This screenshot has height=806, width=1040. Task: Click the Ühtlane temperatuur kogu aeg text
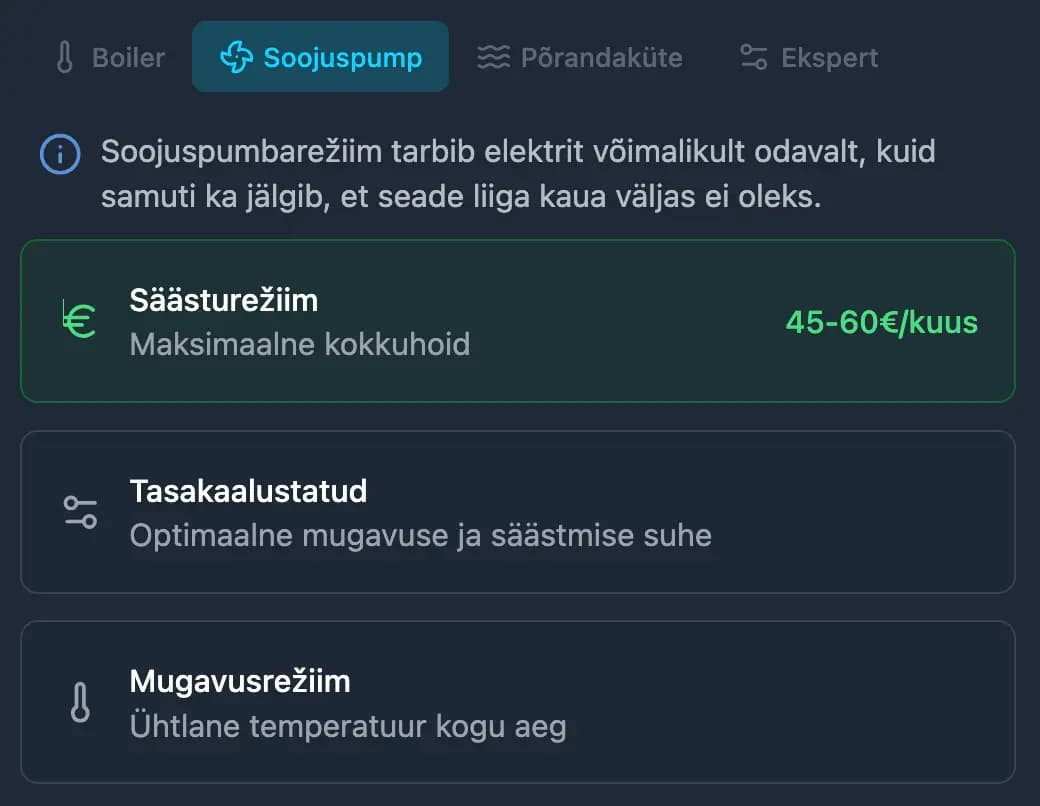click(x=347, y=726)
